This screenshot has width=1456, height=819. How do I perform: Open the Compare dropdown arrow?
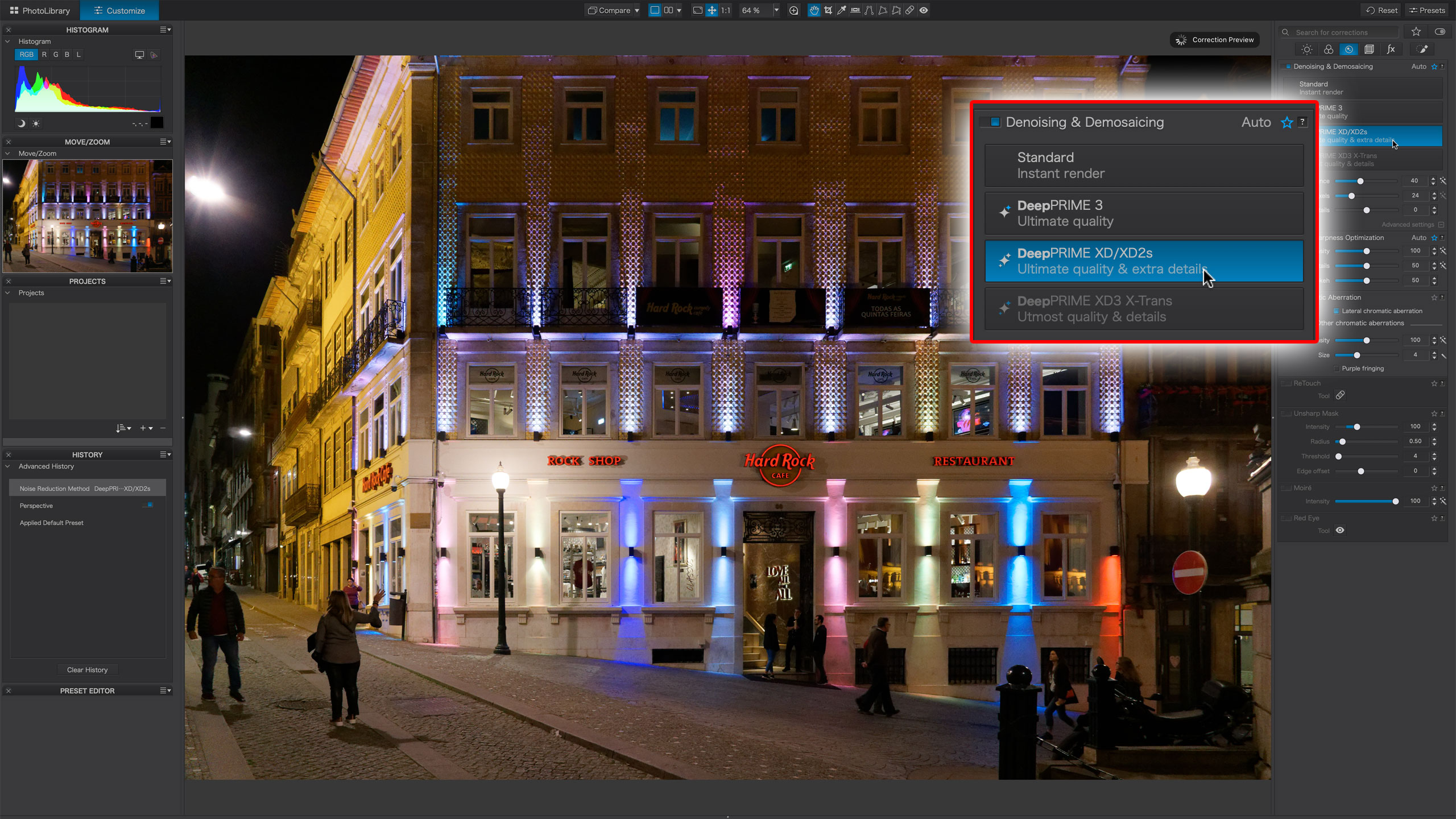coord(637,10)
